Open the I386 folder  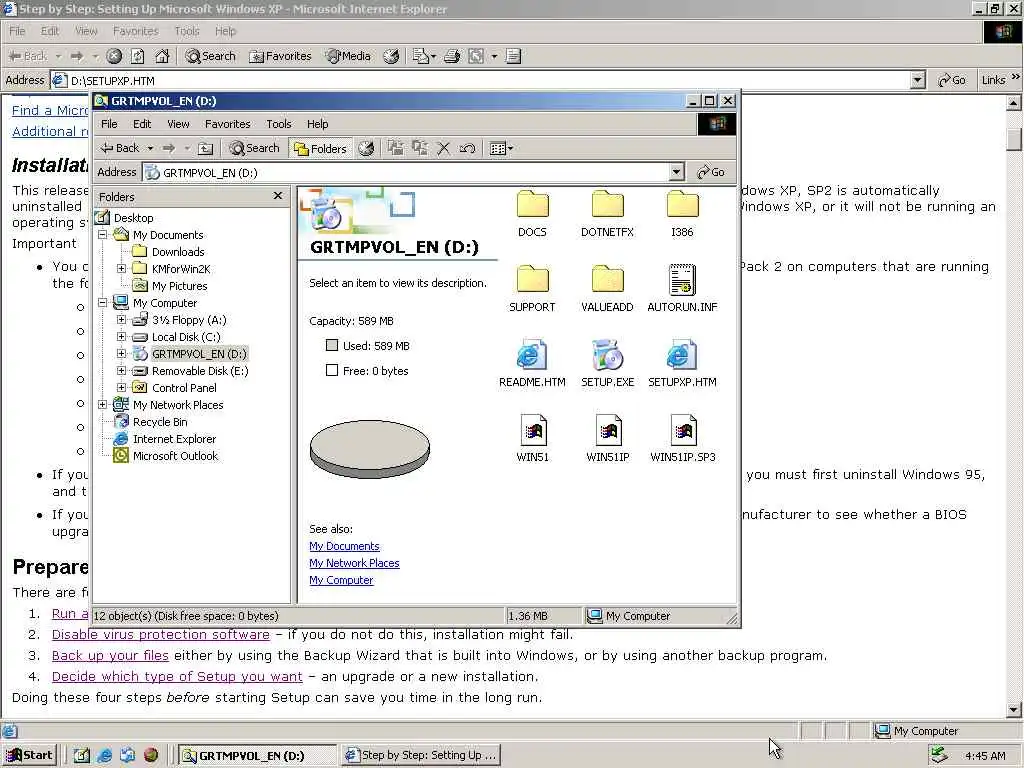pos(682,213)
